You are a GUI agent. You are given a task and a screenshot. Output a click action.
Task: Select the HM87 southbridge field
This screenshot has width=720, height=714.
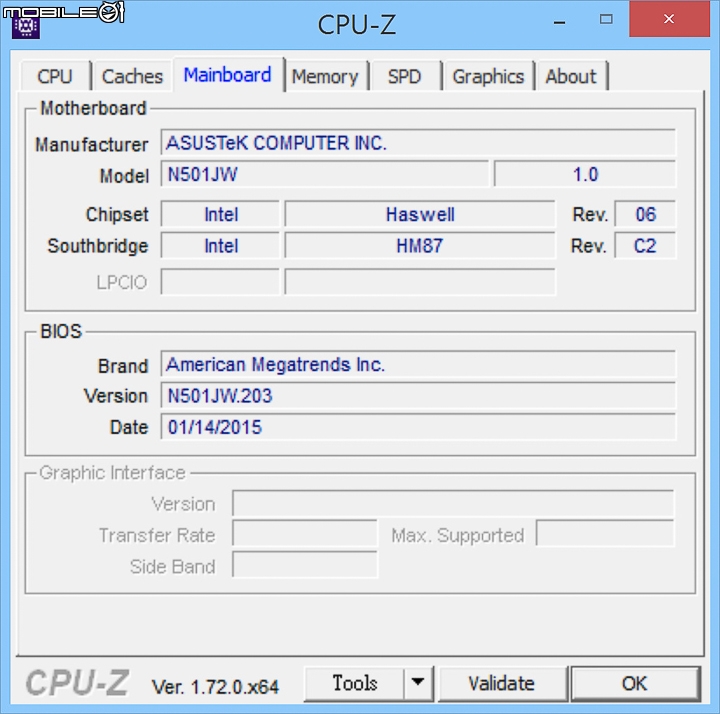(x=420, y=246)
